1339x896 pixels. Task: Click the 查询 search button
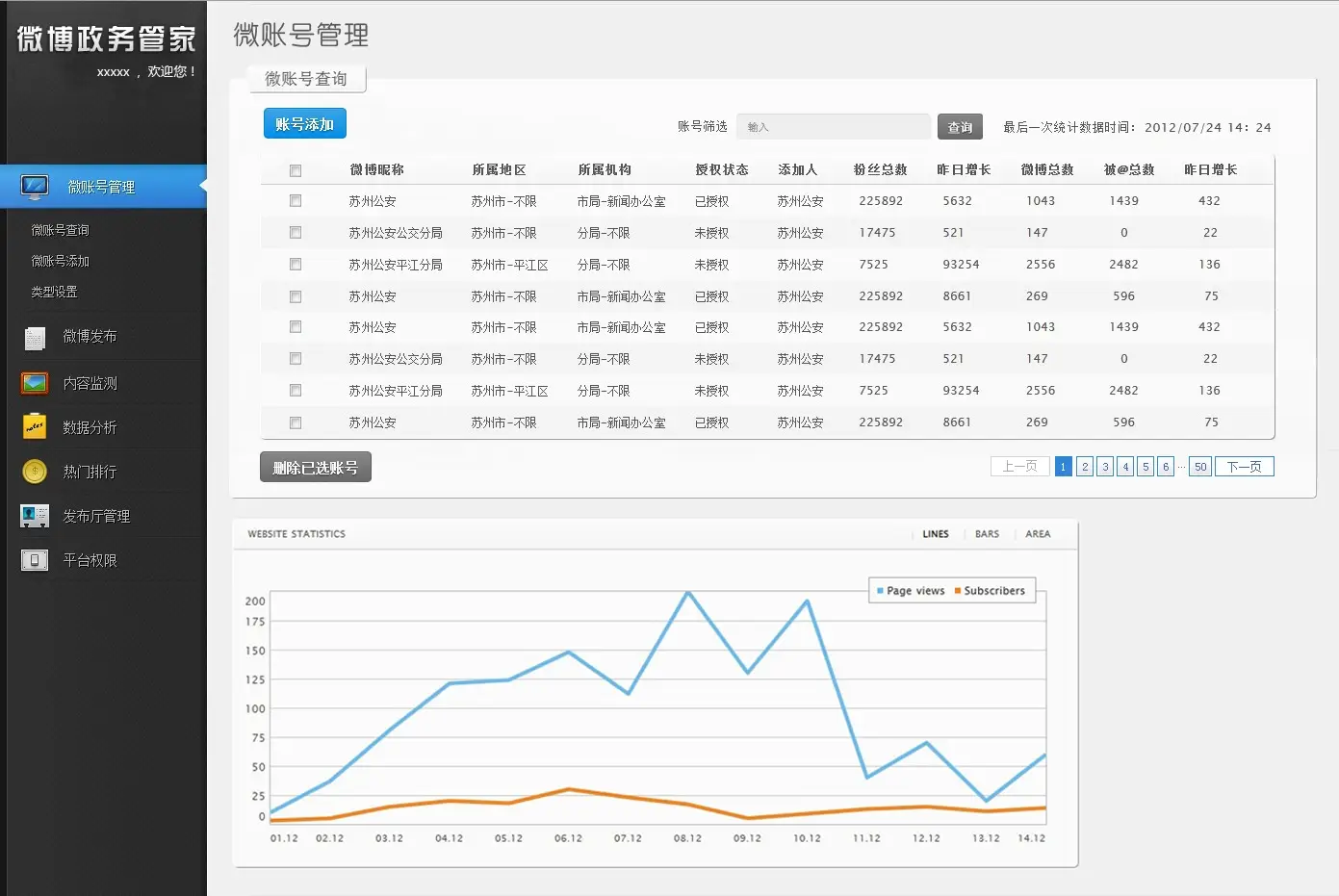click(960, 127)
